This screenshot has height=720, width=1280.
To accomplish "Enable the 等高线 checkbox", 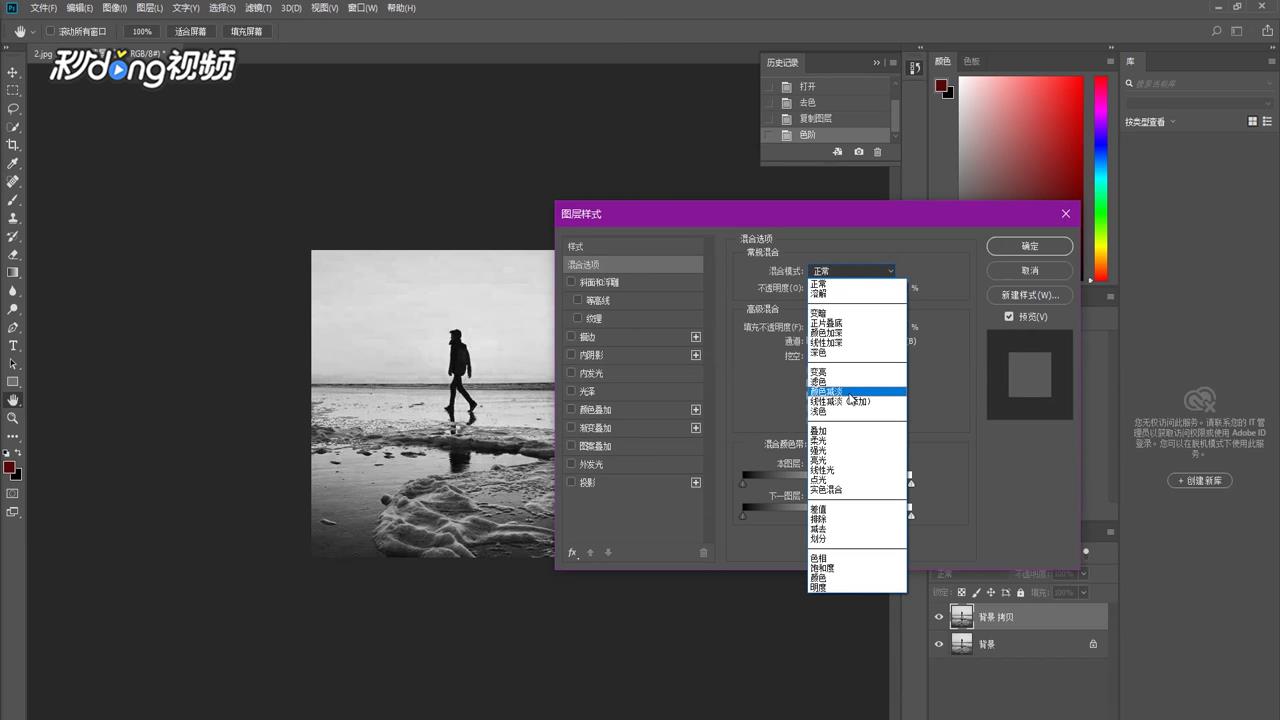I will click(577, 300).
